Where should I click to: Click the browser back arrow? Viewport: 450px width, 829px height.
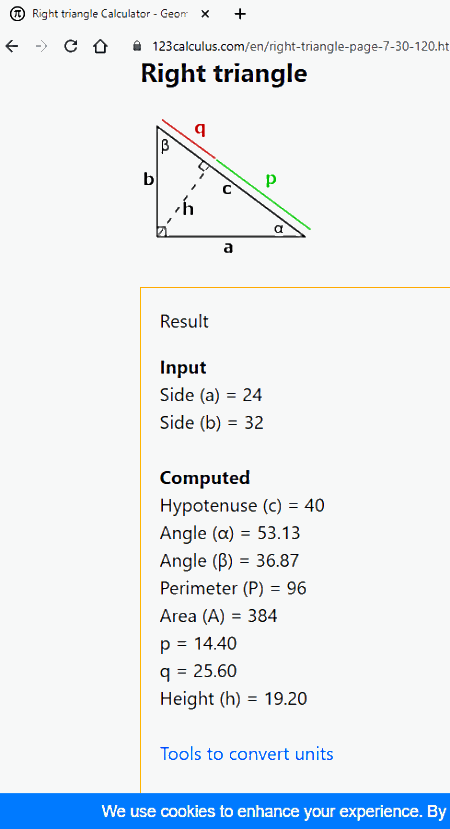point(11,47)
